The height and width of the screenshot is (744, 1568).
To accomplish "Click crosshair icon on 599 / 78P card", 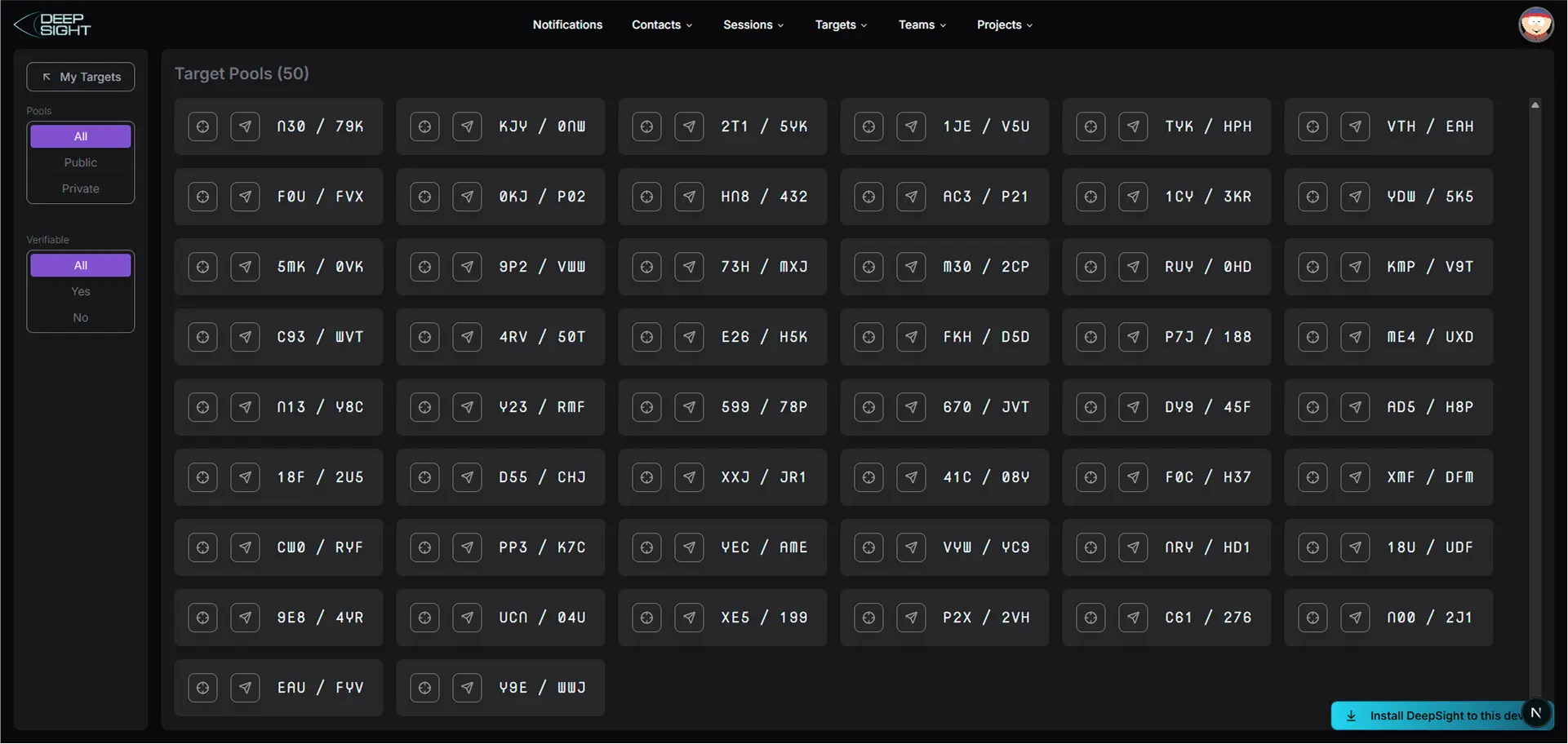I will 646,407.
